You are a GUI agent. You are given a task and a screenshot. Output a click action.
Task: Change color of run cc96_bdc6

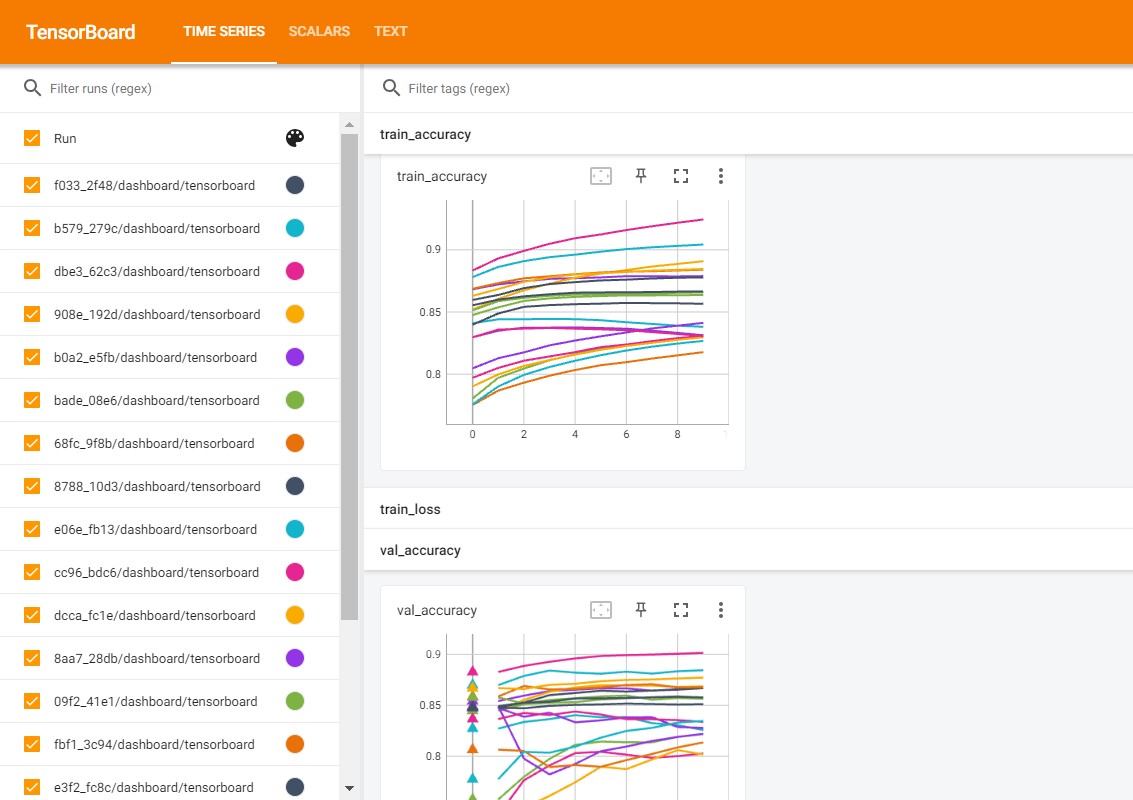[295, 572]
